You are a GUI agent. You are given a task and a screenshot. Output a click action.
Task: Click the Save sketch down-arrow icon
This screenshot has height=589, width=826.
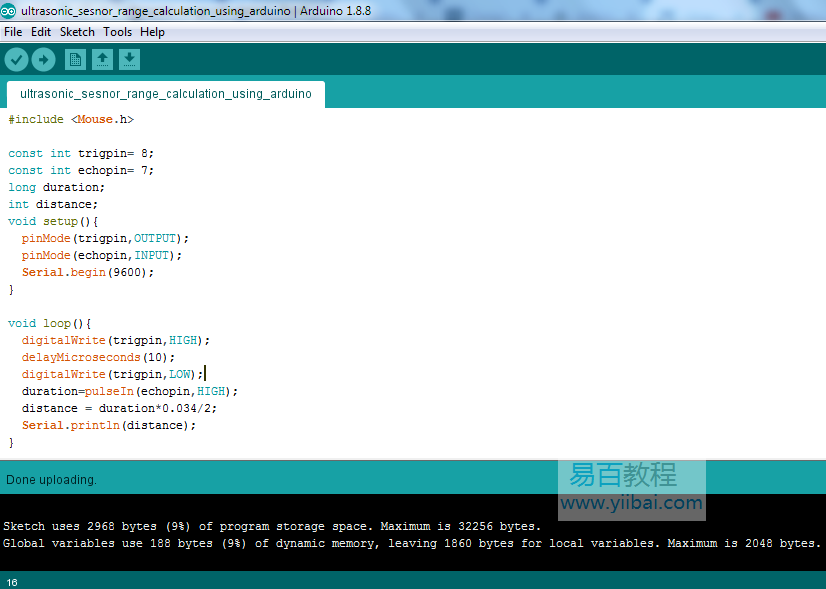129,60
